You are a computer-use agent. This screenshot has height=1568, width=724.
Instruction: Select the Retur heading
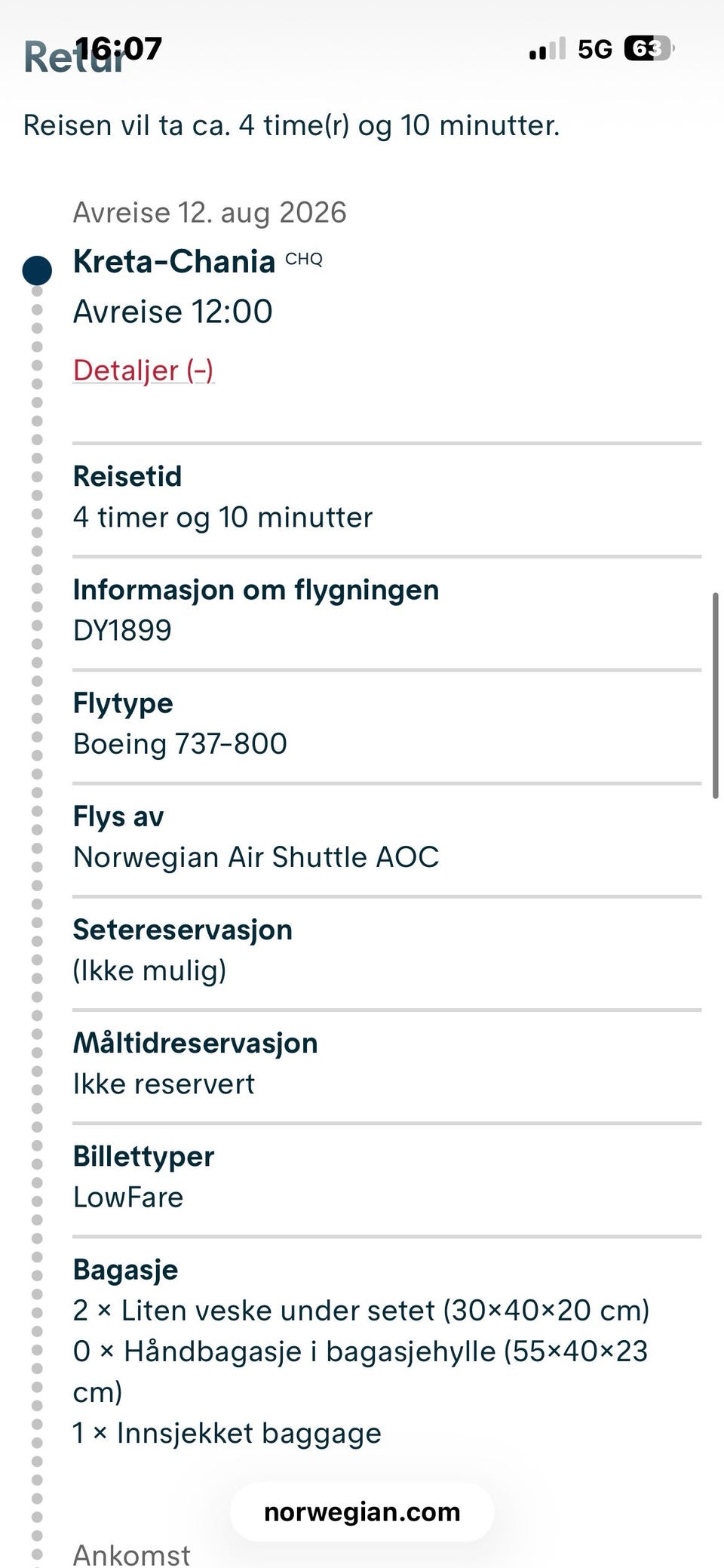click(45, 59)
